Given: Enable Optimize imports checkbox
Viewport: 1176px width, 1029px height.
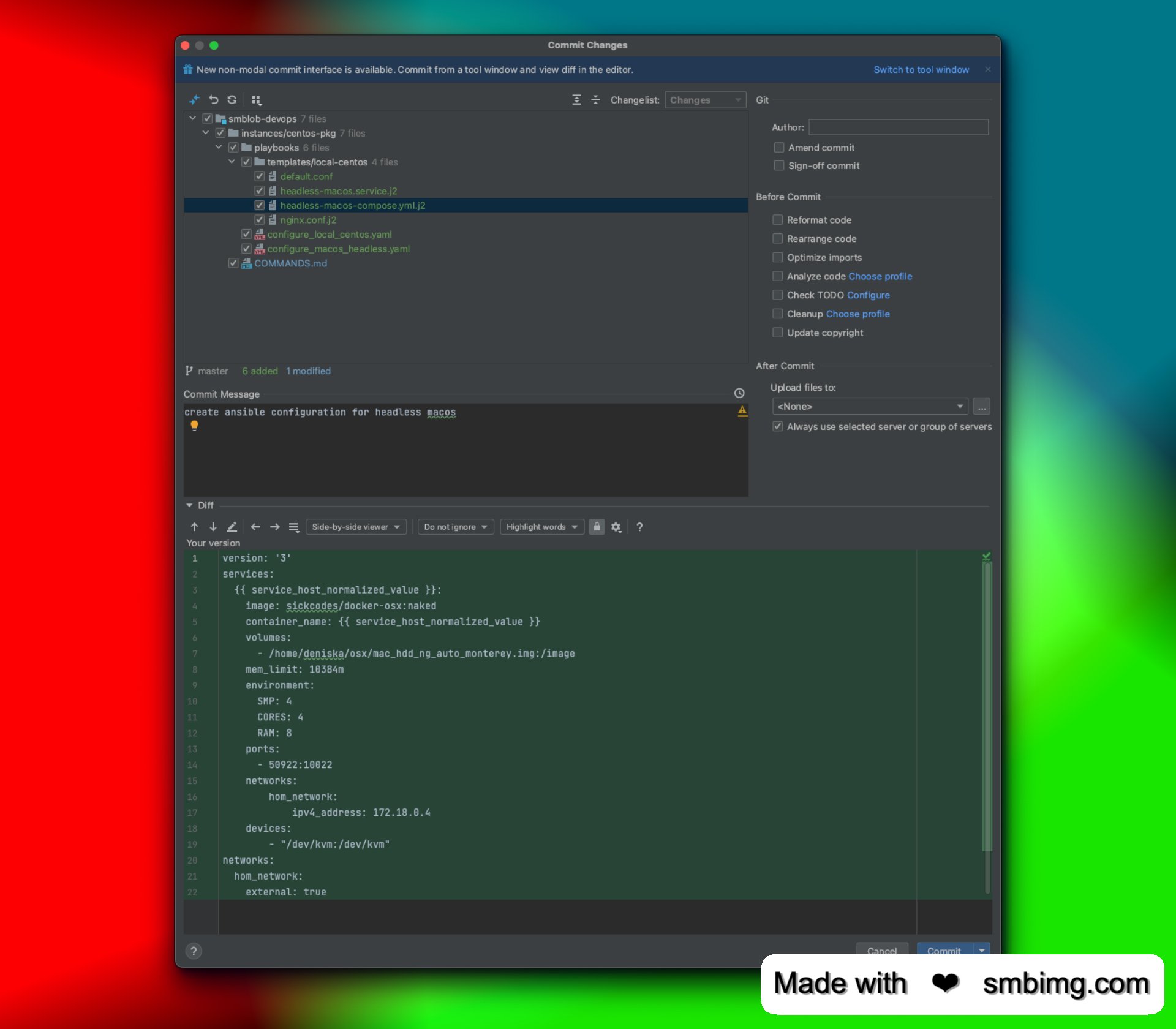Looking at the screenshot, I should tap(778, 257).
